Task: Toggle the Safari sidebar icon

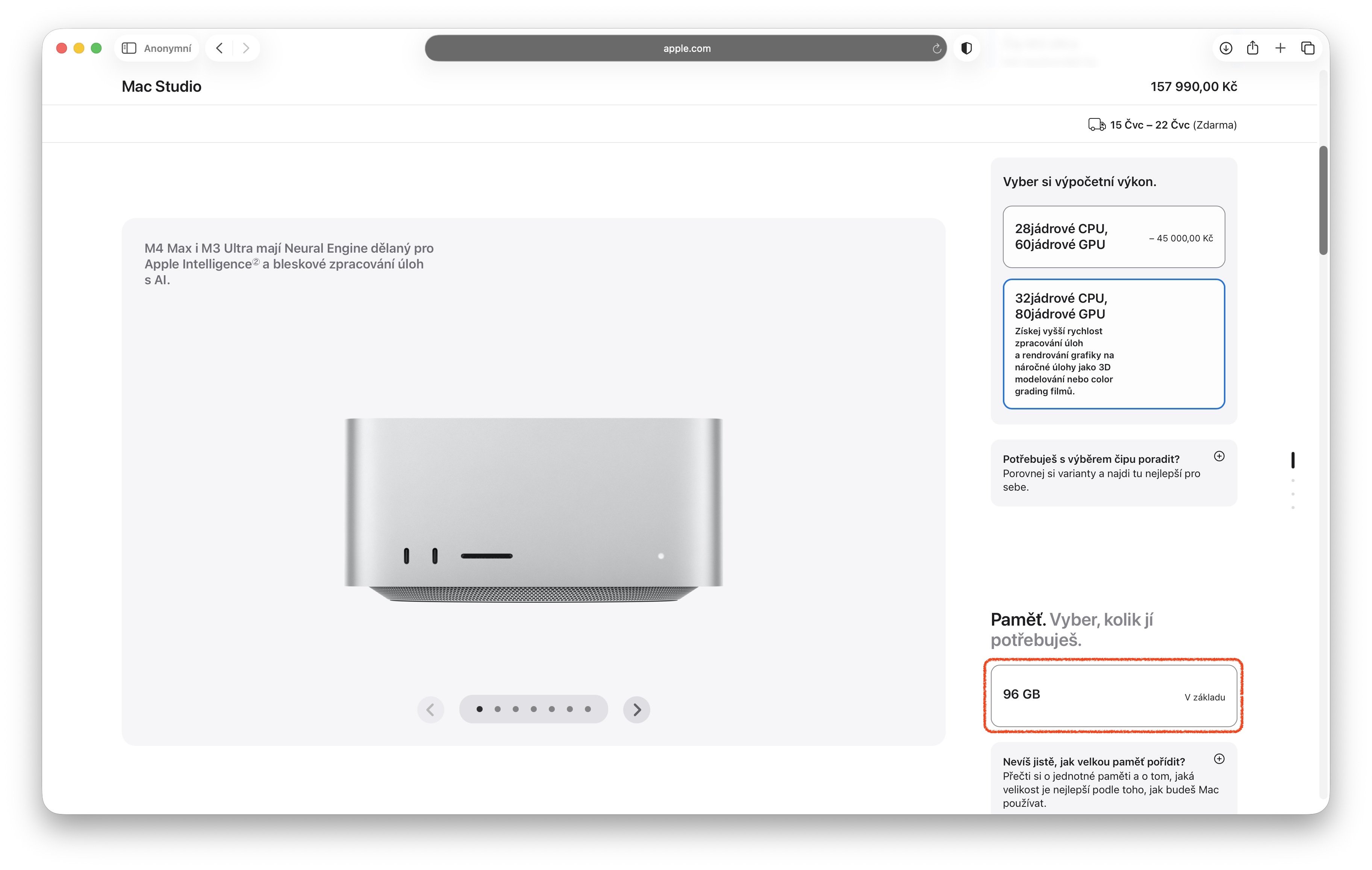Action: [129, 49]
